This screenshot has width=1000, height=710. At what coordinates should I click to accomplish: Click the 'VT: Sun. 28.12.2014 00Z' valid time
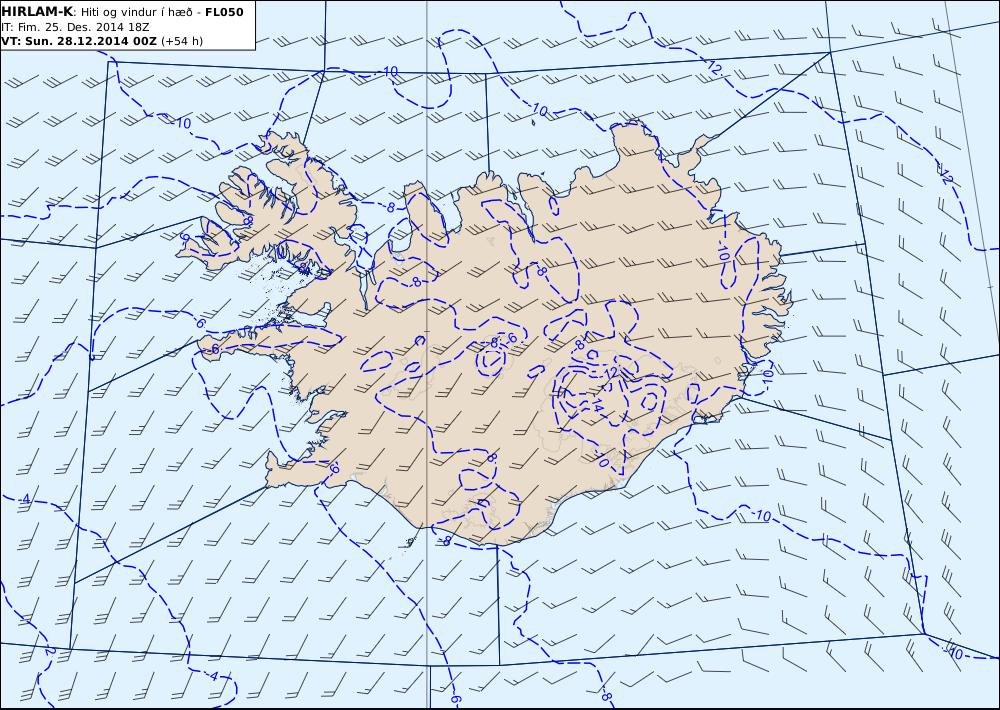[x=79, y=41]
